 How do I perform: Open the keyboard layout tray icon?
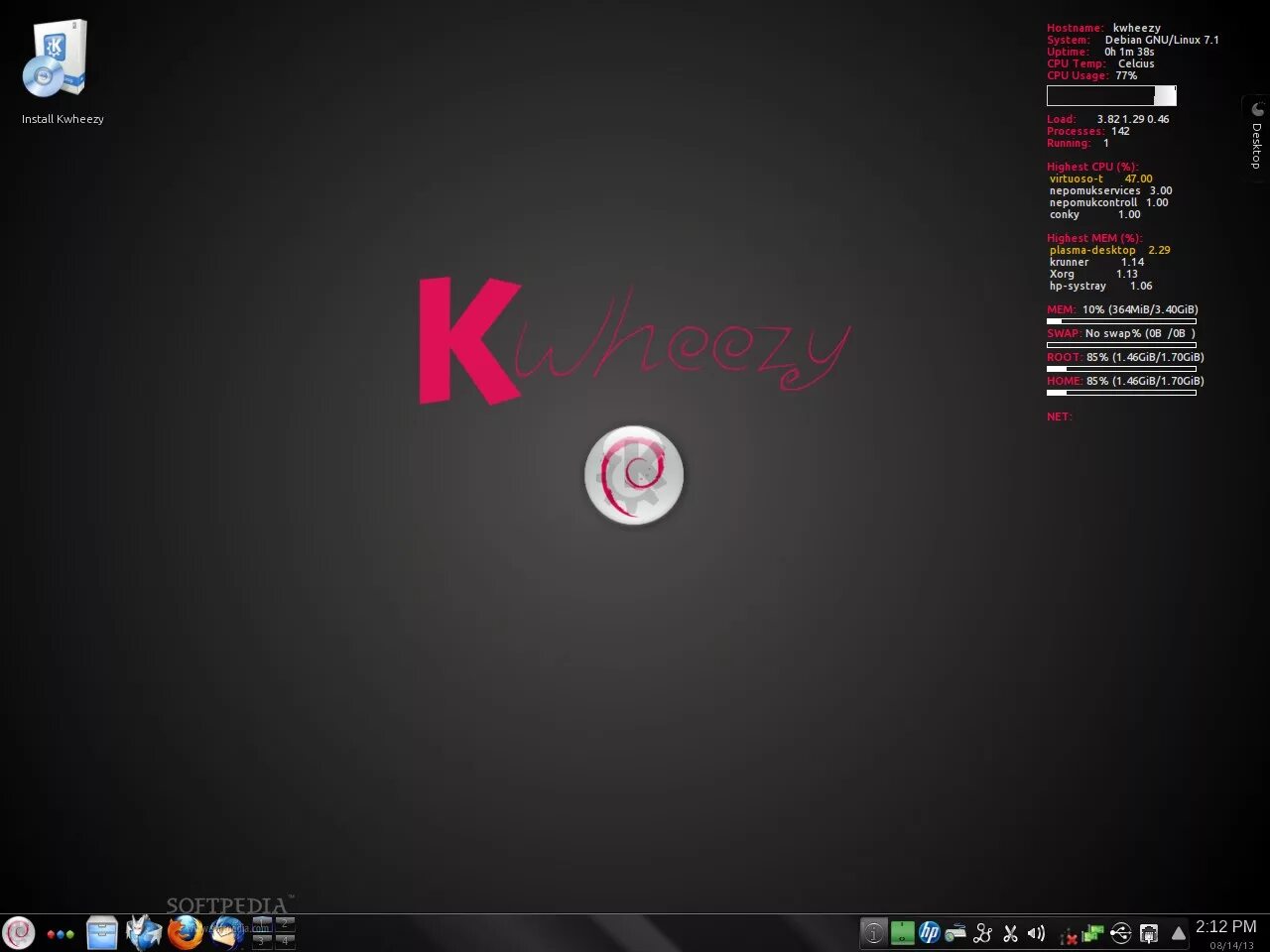click(955, 933)
